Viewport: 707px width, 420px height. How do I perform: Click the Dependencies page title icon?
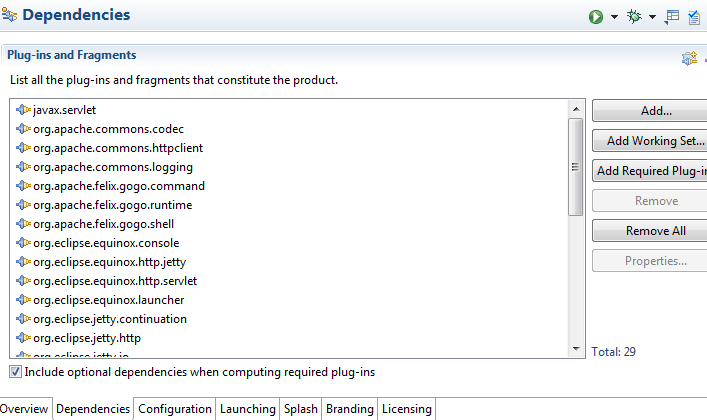9,16
